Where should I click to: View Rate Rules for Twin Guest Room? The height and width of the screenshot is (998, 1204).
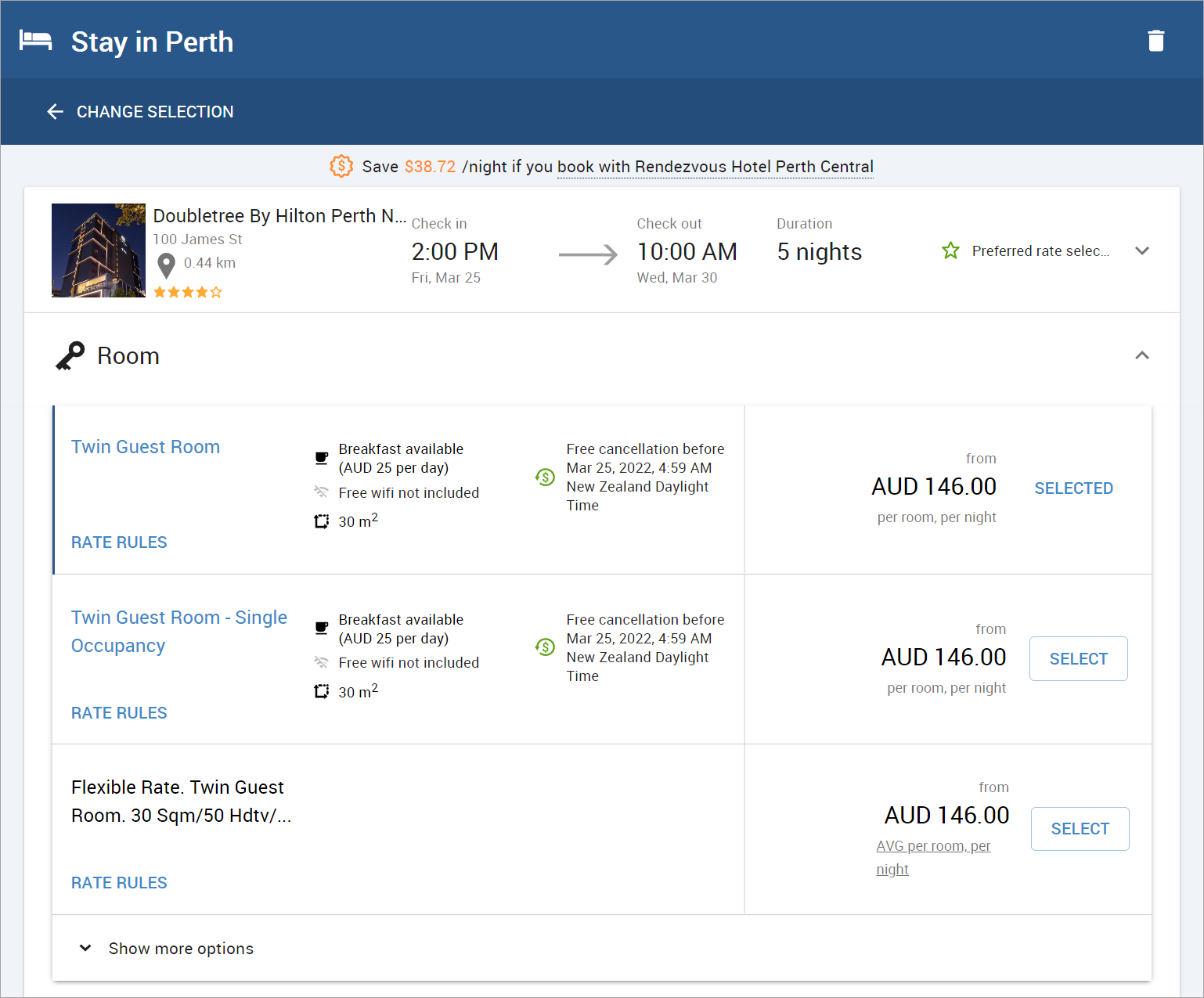coord(119,542)
